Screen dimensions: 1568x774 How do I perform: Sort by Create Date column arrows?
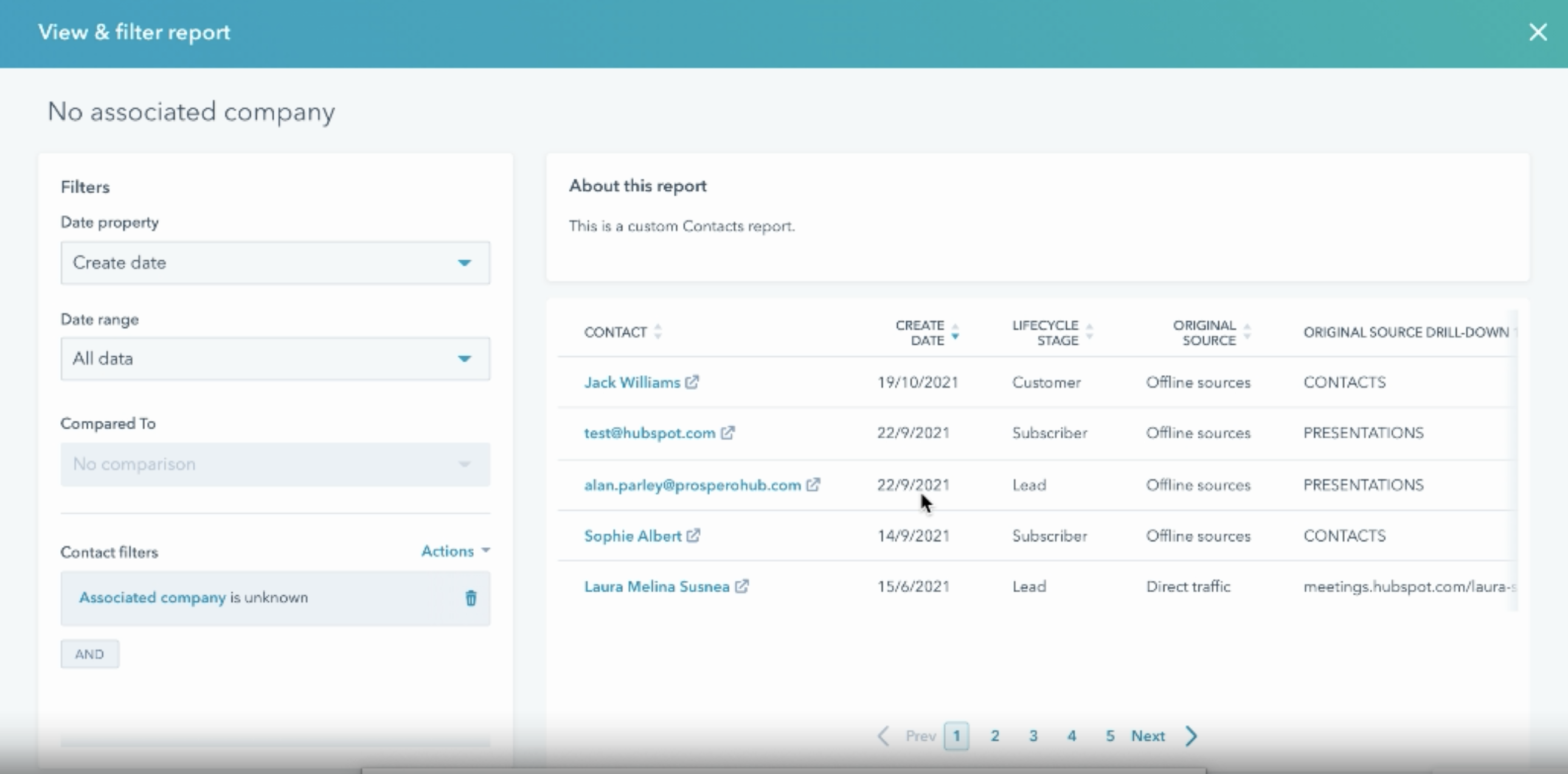click(955, 331)
